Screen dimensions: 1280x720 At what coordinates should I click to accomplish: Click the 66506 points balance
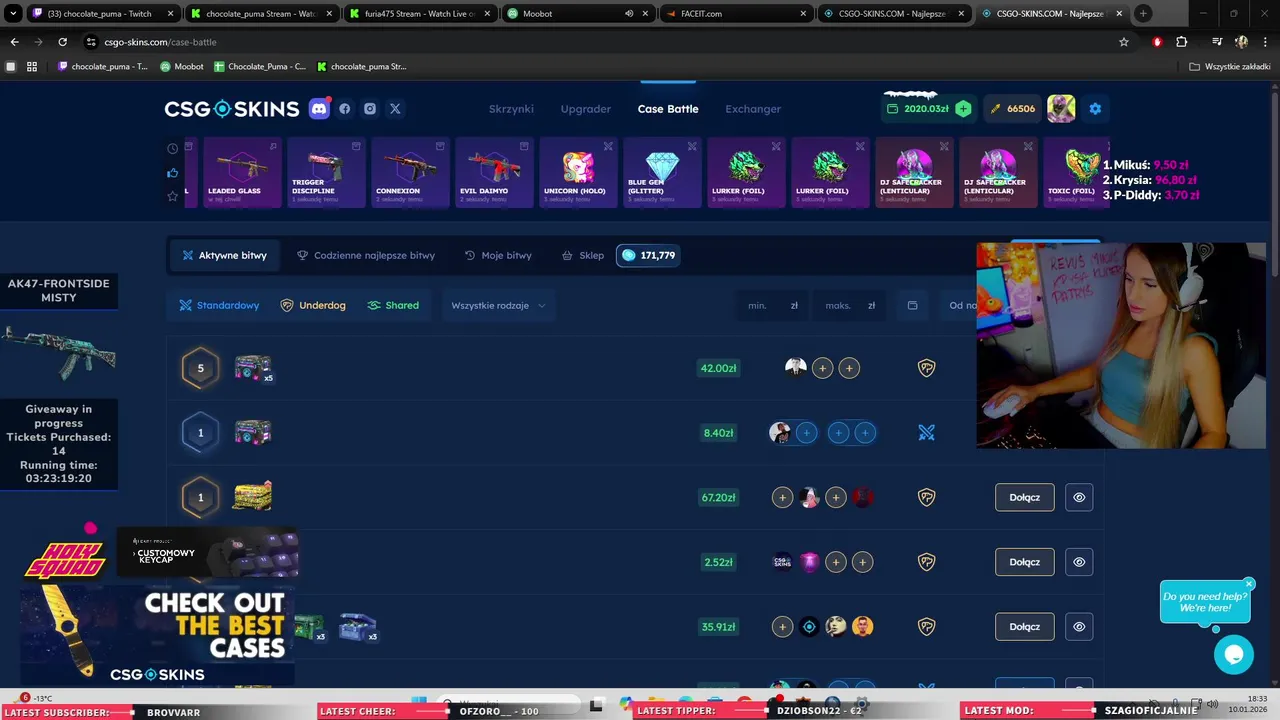click(x=1011, y=109)
